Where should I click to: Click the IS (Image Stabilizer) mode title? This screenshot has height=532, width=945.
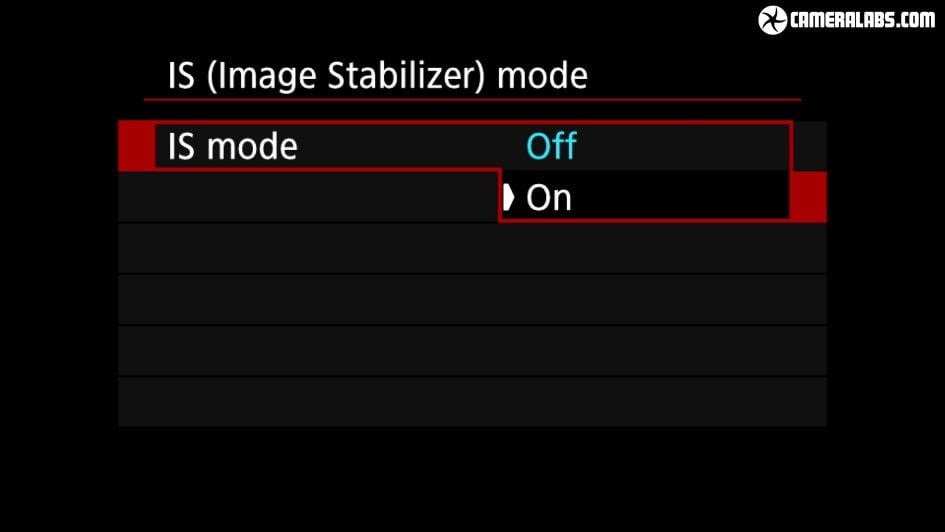tap(377, 76)
